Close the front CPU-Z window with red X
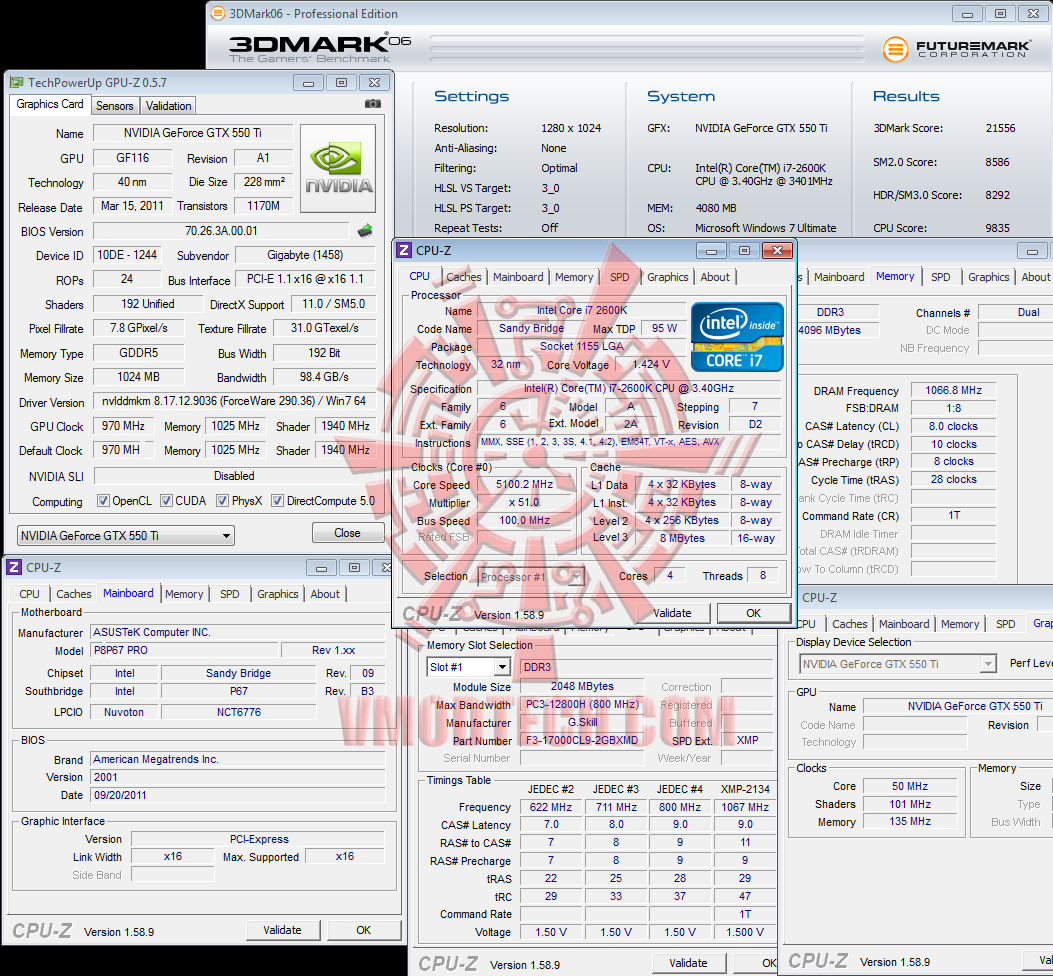Viewport: 1053px width, 976px height. [x=778, y=251]
